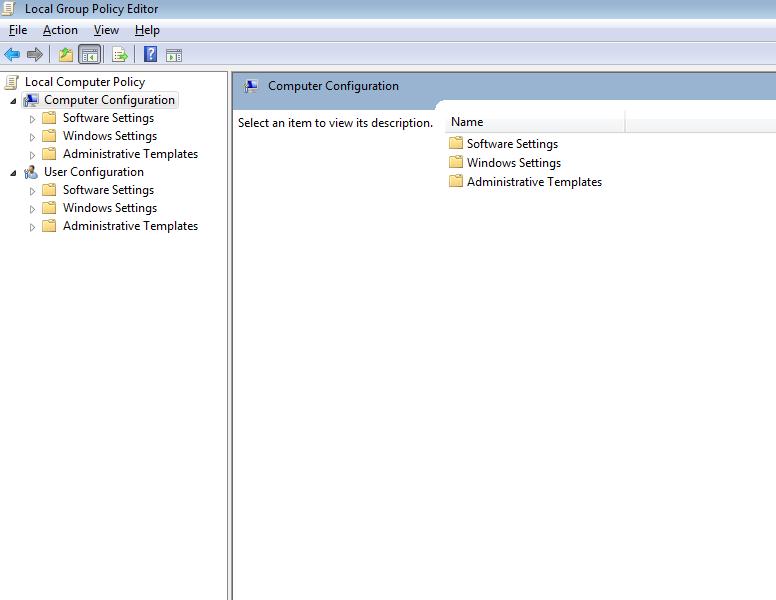Toggle Show/Hide Action Pane toolbar icon
776x600 pixels.
coord(174,55)
